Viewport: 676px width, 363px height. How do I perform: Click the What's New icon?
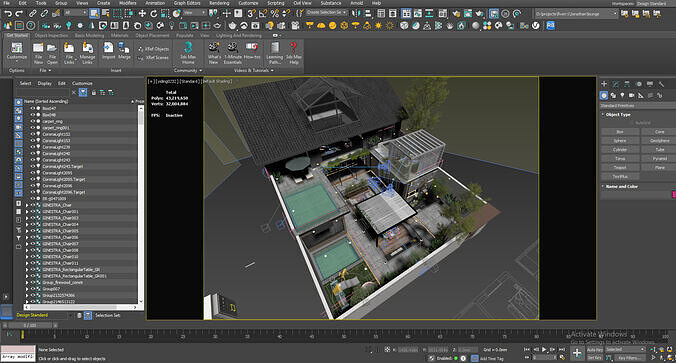click(x=214, y=53)
